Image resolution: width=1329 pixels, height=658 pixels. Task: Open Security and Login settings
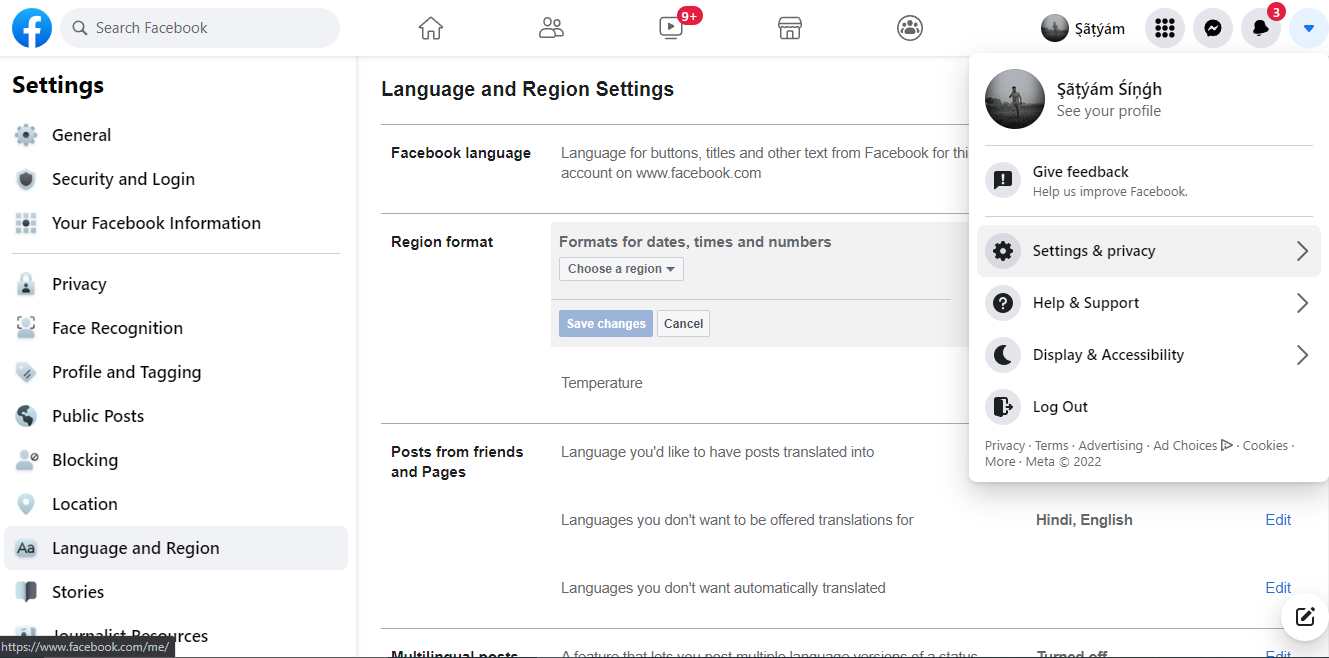[176, 179]
